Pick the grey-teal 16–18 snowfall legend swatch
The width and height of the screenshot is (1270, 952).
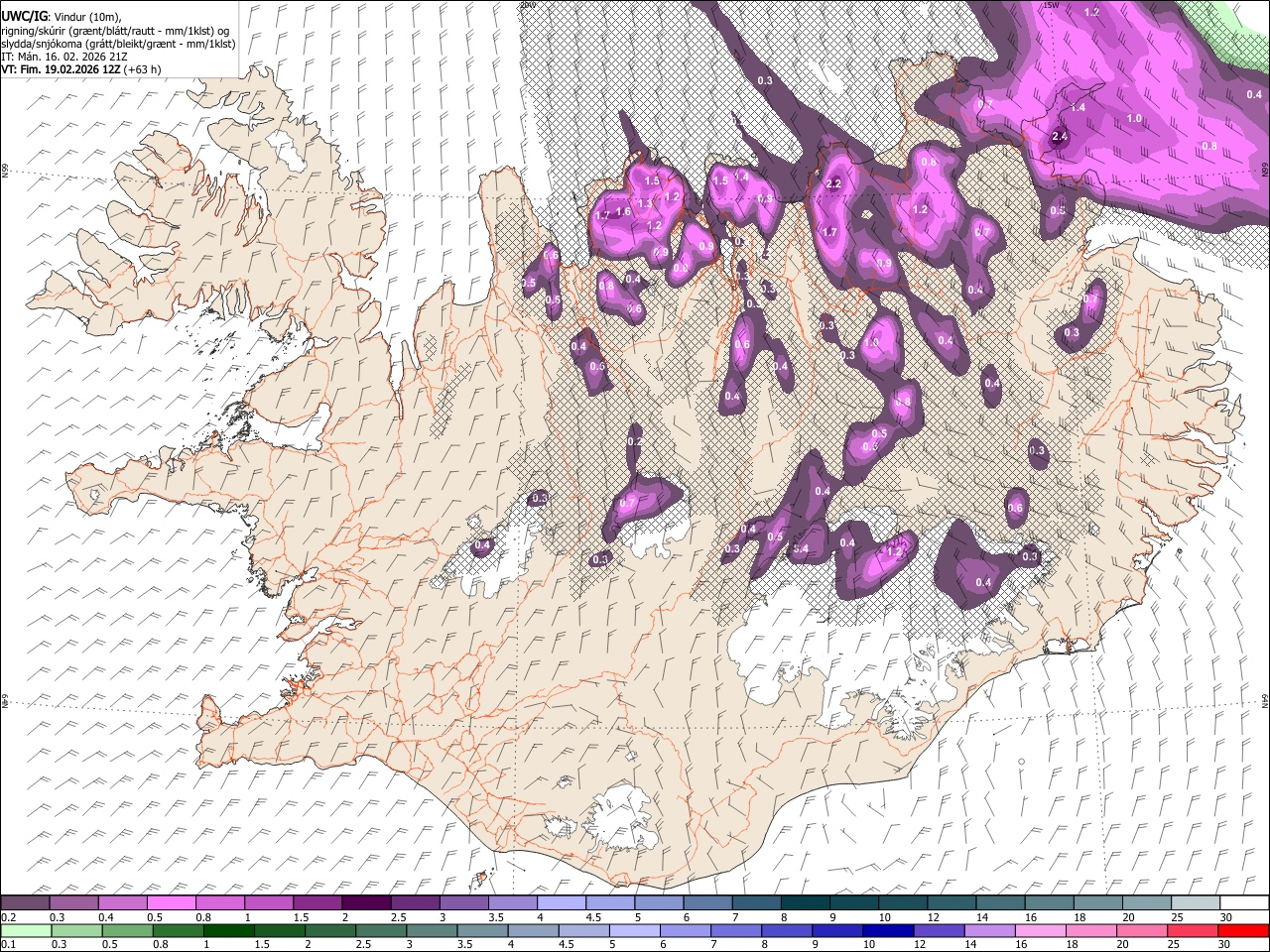pos(1048,902)
